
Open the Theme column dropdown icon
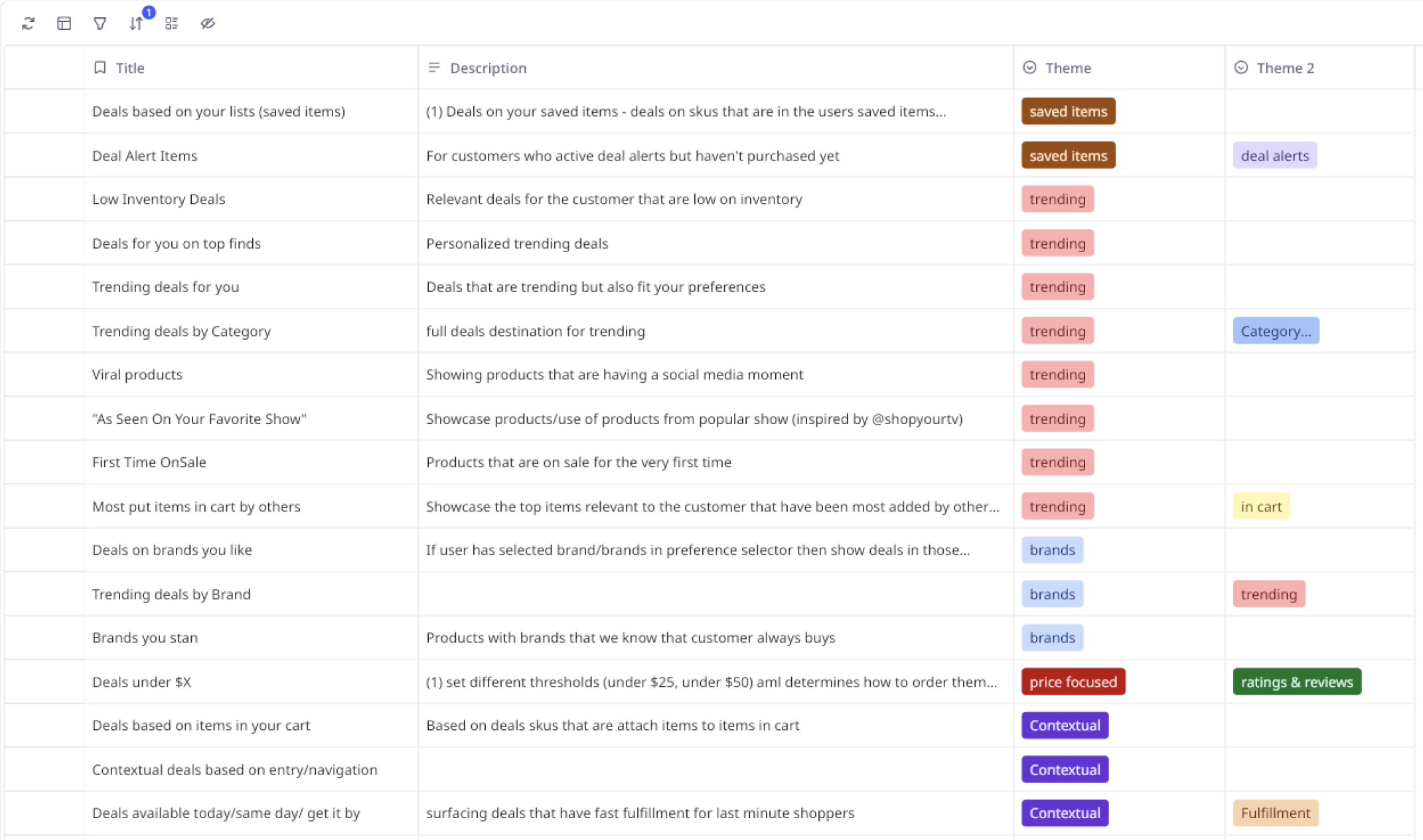[1029, 68]
